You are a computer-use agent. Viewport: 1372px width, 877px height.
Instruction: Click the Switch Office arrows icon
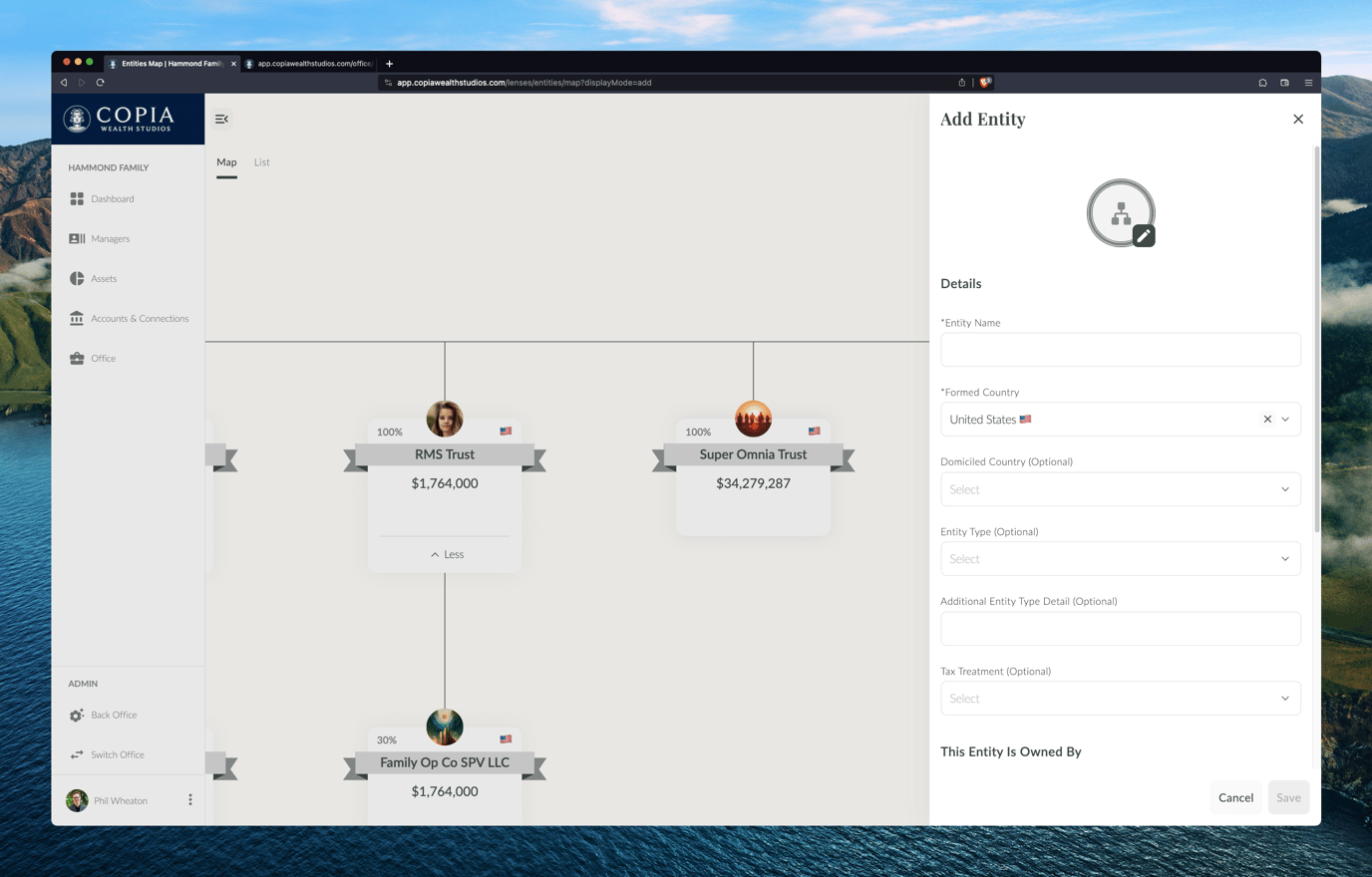(77, 754)
